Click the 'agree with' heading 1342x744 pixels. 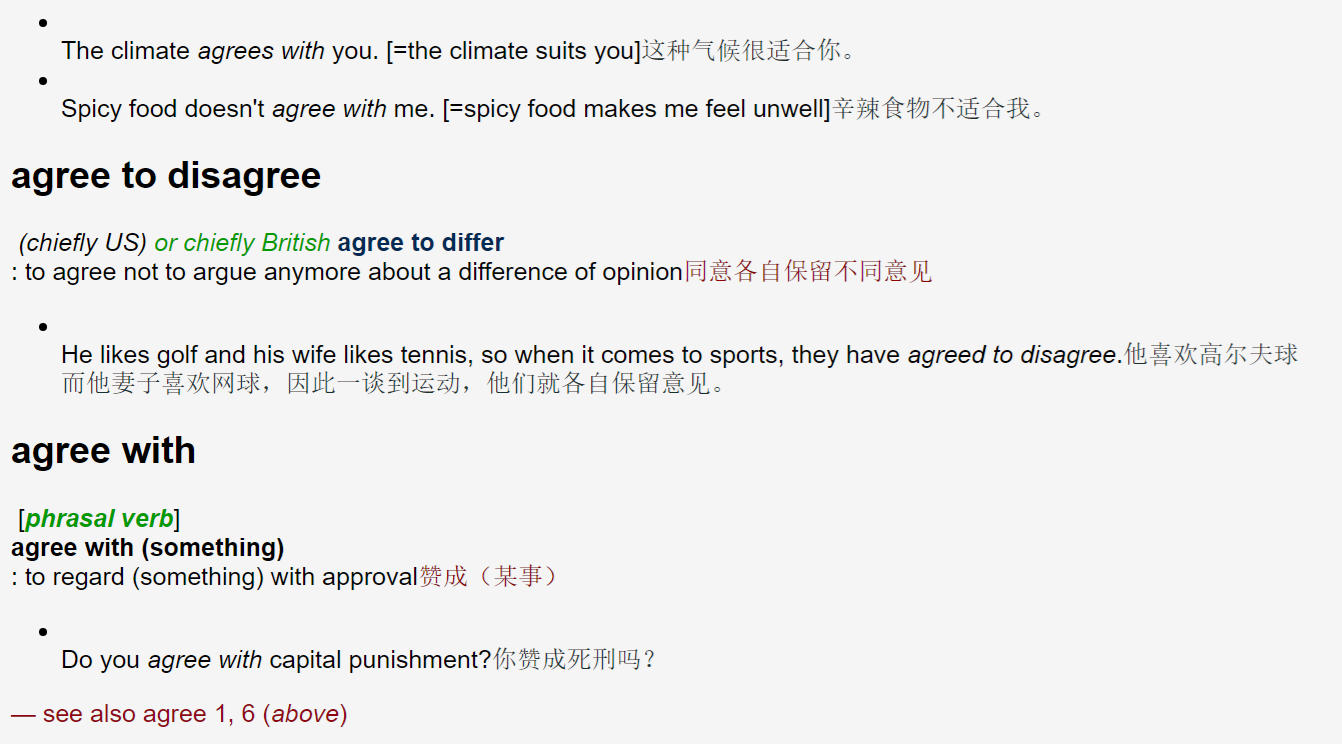(x=103, y=450)
